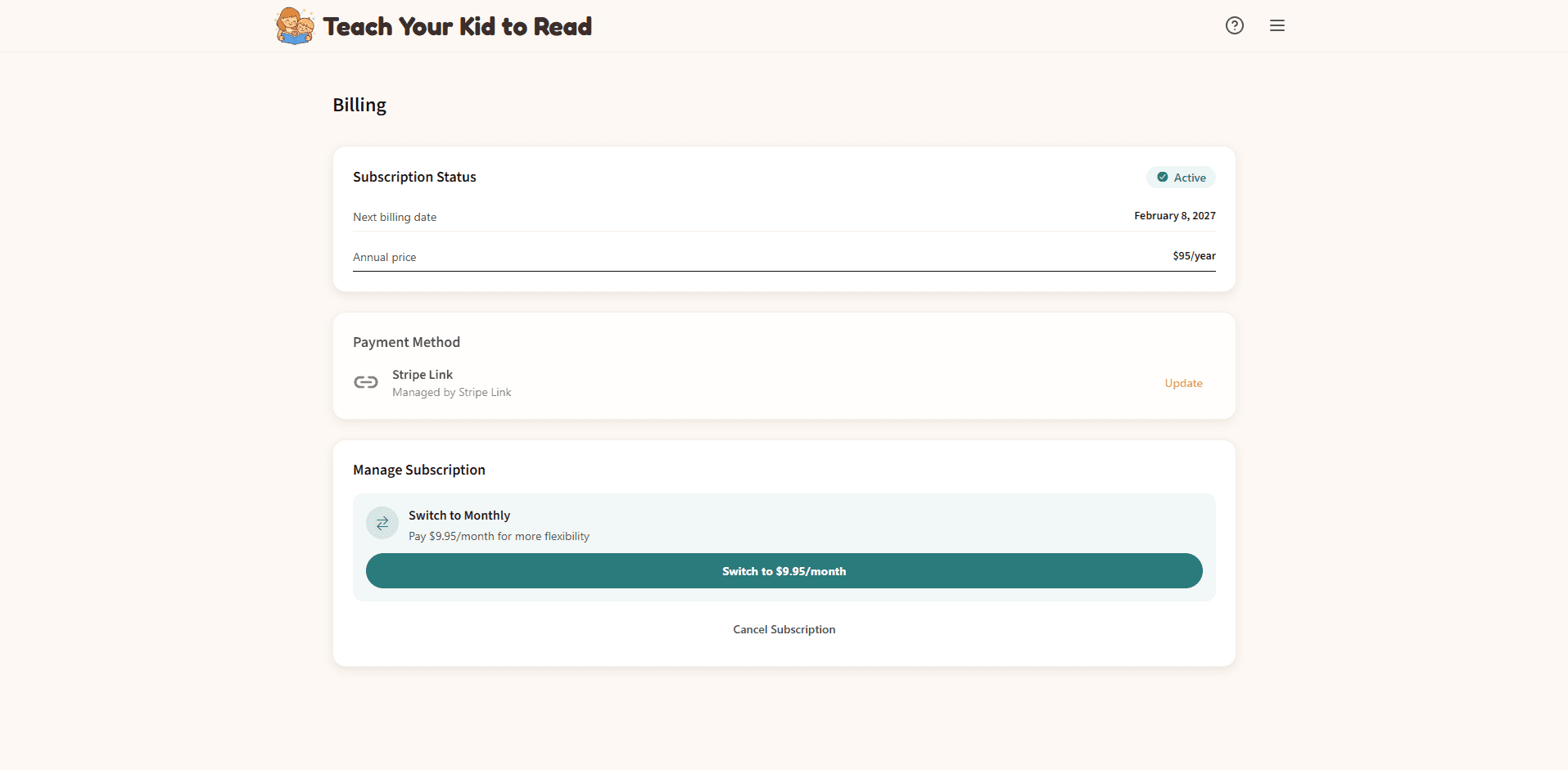This screenshot has width=1568, height=770.
Task: Select the February 8, 2027 date
Action: [x=1175, y=216]
